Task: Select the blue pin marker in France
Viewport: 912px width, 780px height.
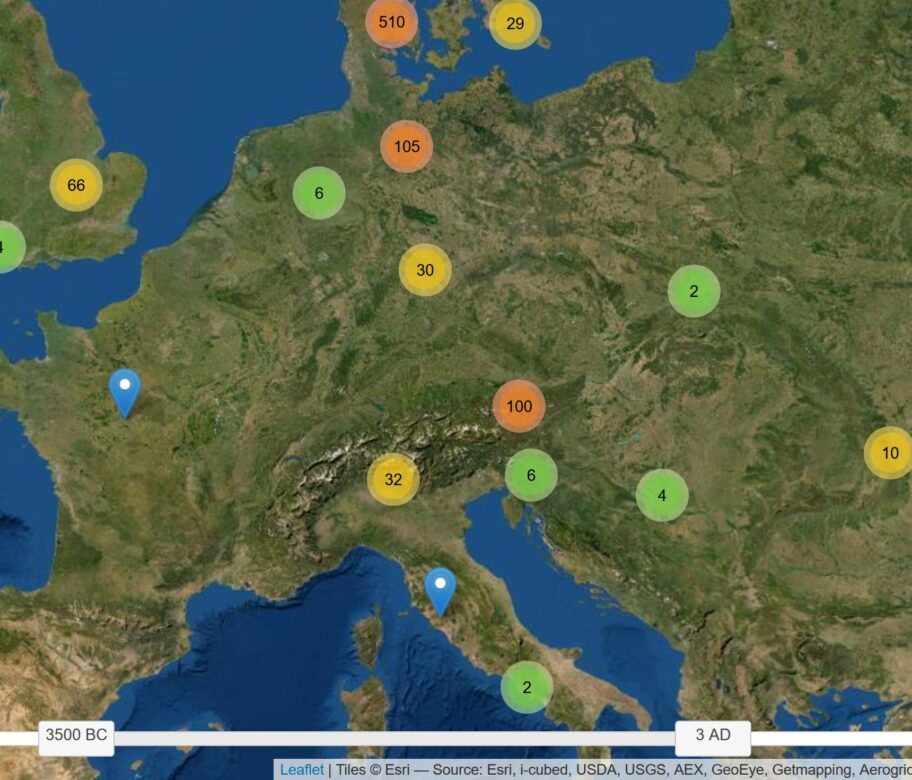Action: (124, 393)
